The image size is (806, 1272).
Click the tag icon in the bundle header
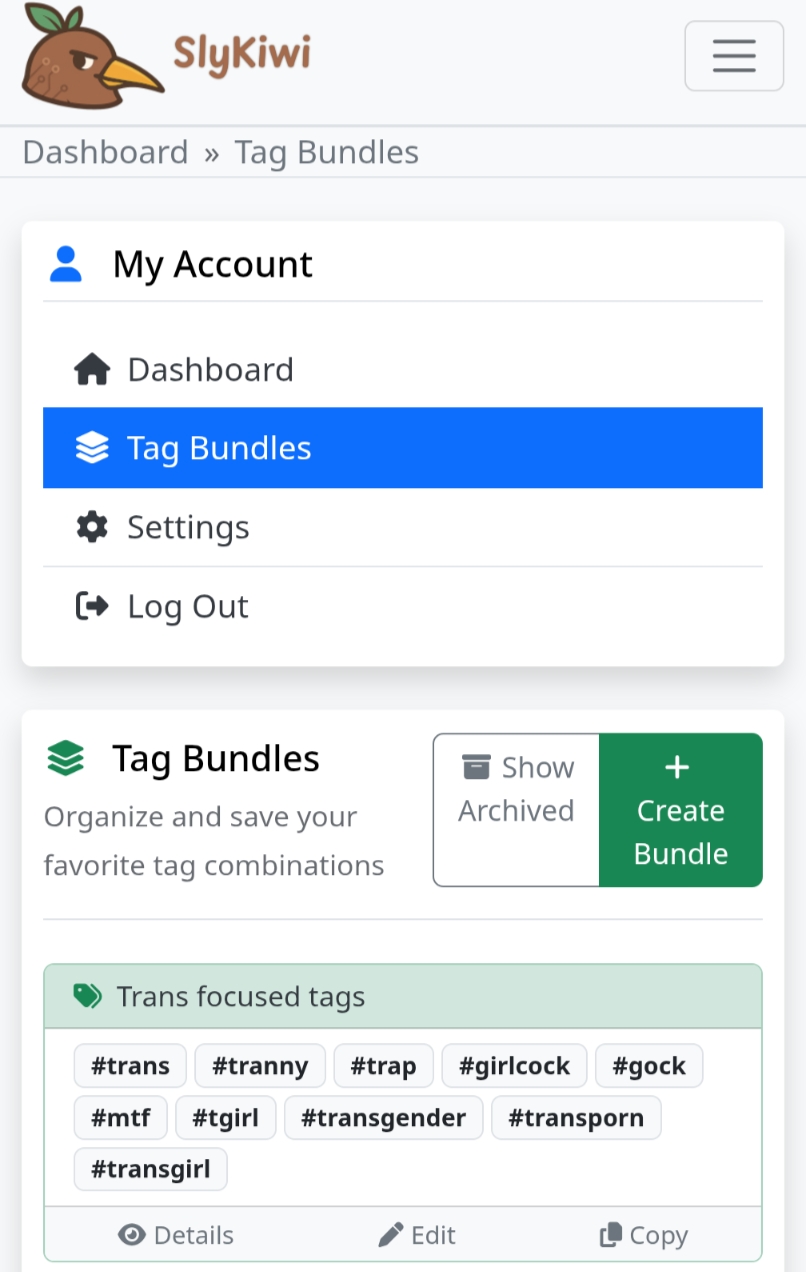[x=88, y=996]
